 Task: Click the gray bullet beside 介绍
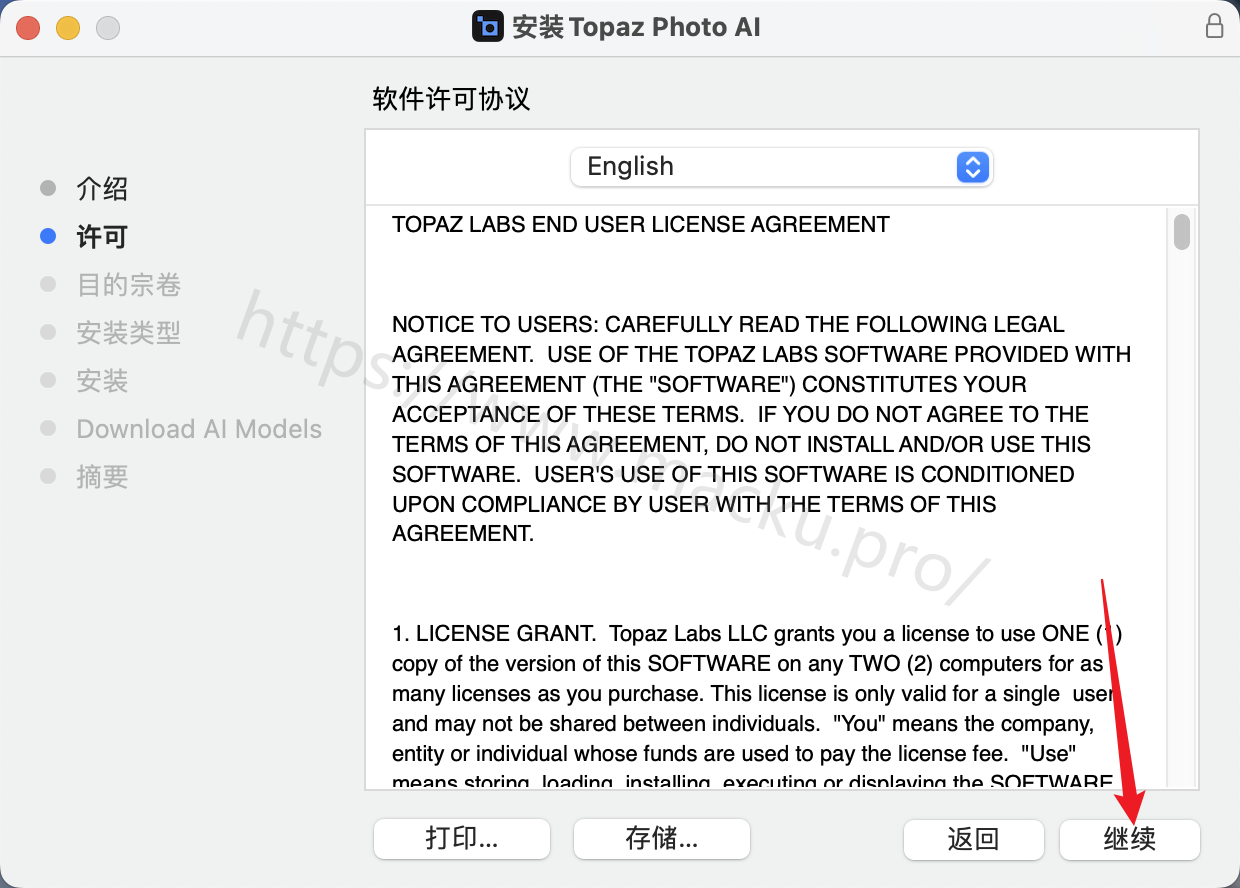tap(48, 189)
